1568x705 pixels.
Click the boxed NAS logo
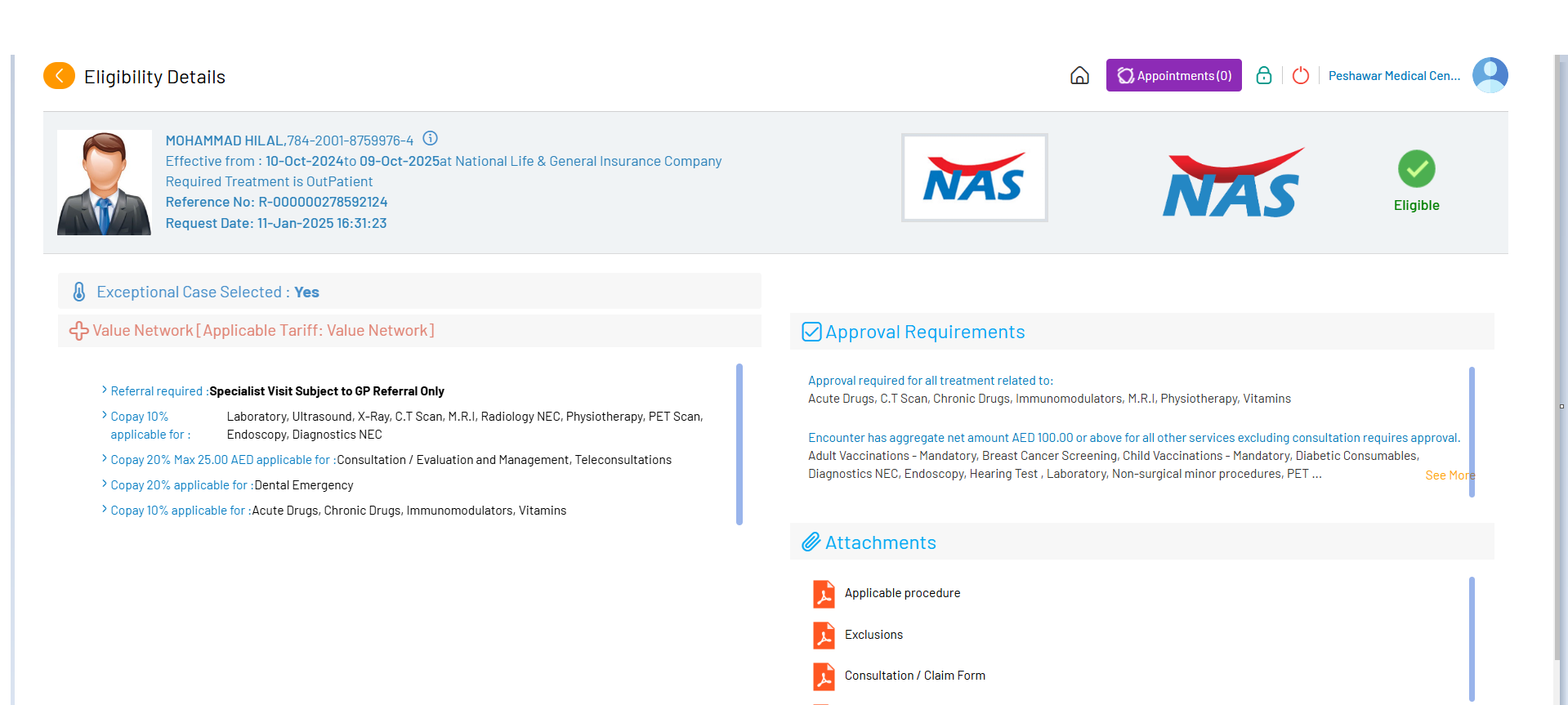pyautogui.click(x=974, y=177)
